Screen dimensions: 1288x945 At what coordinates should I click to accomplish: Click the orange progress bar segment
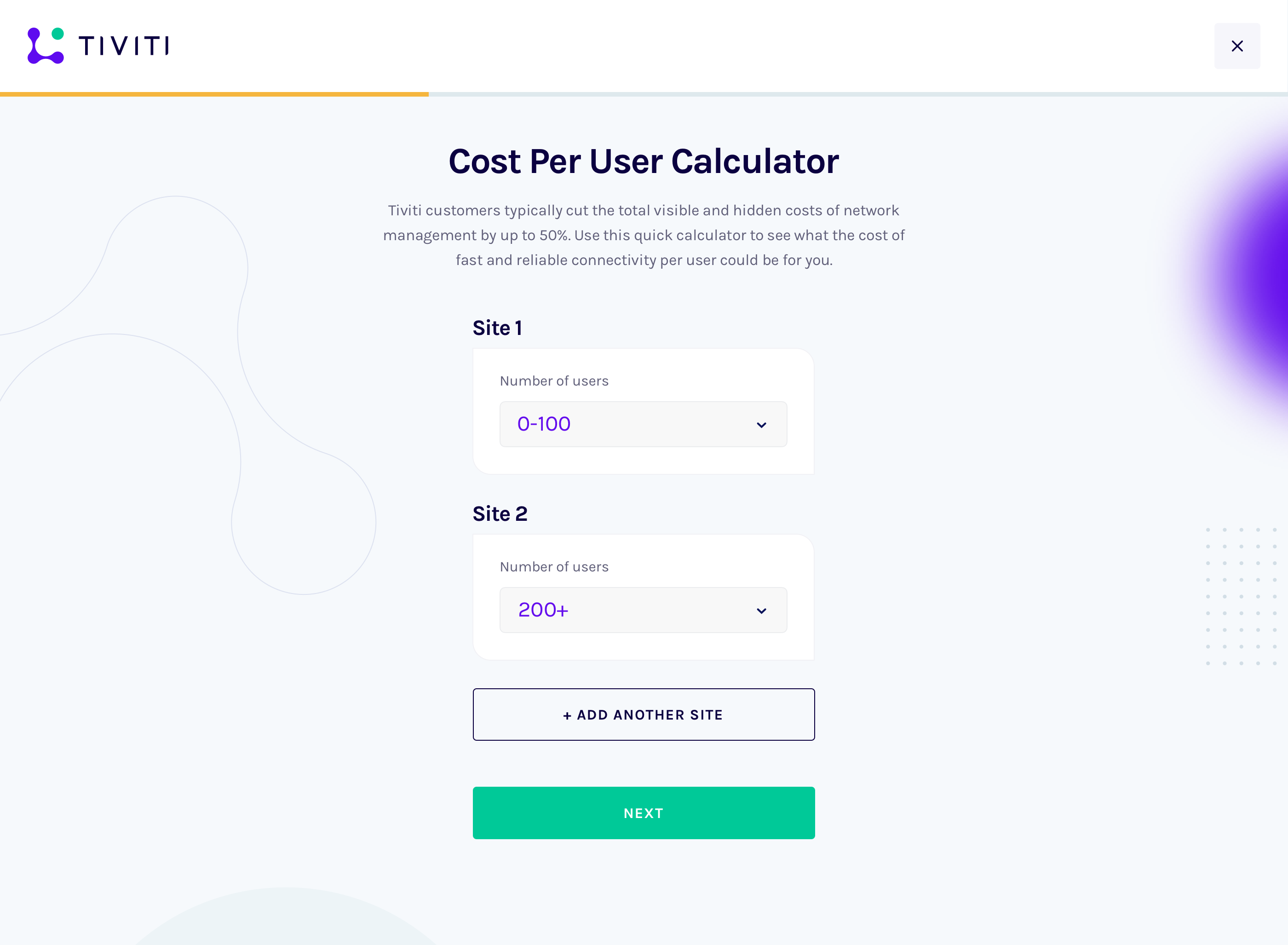214,93
